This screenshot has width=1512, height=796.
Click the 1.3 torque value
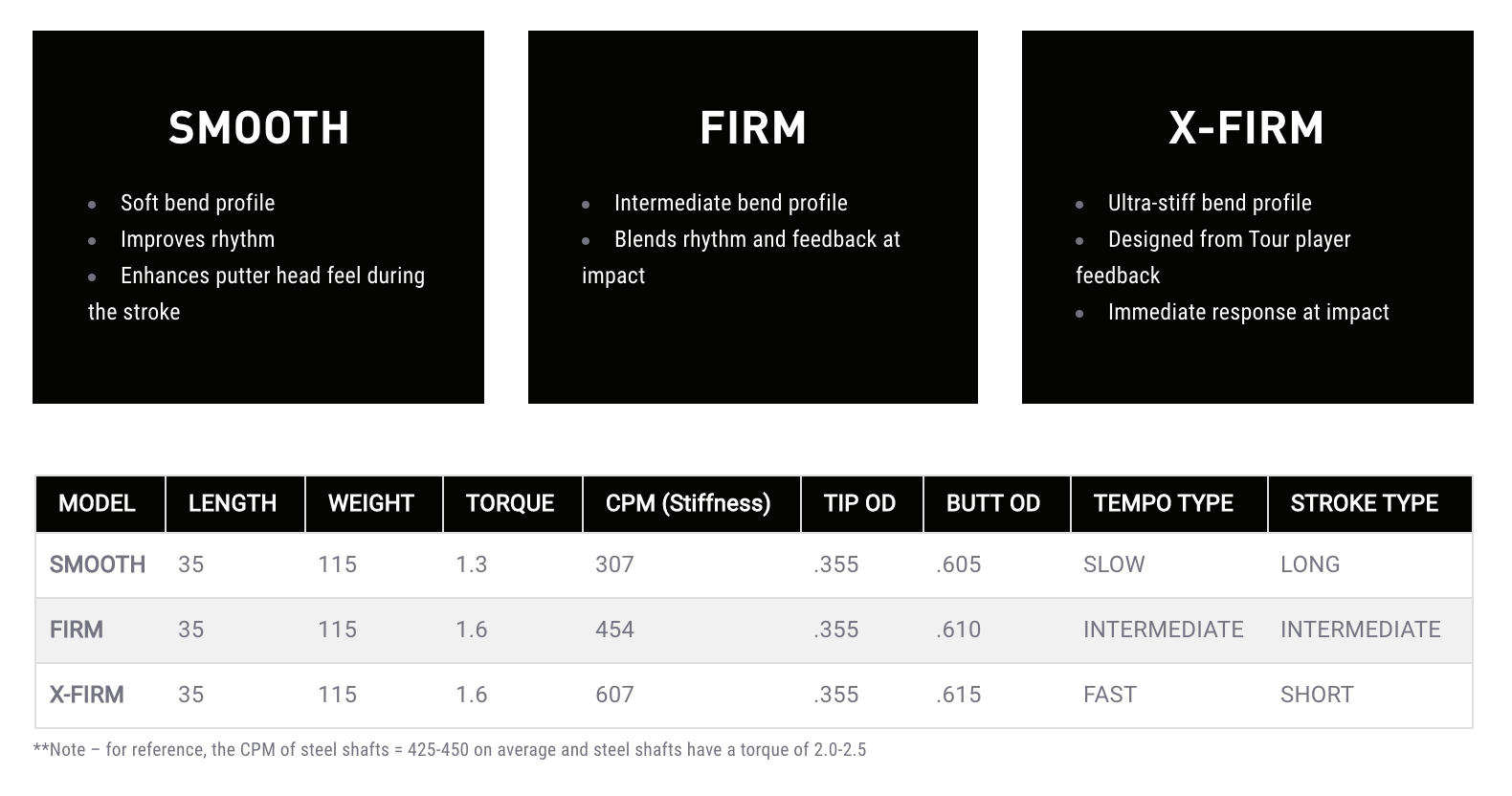click(x=472, y=564)
